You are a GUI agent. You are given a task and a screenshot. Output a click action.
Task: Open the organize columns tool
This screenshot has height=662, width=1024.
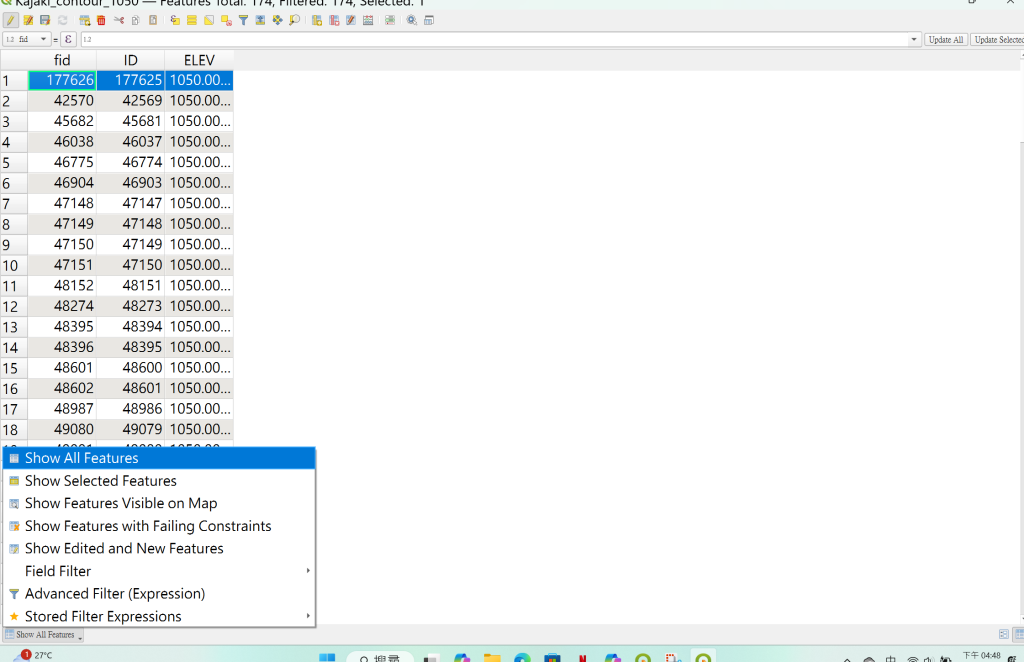351,20
